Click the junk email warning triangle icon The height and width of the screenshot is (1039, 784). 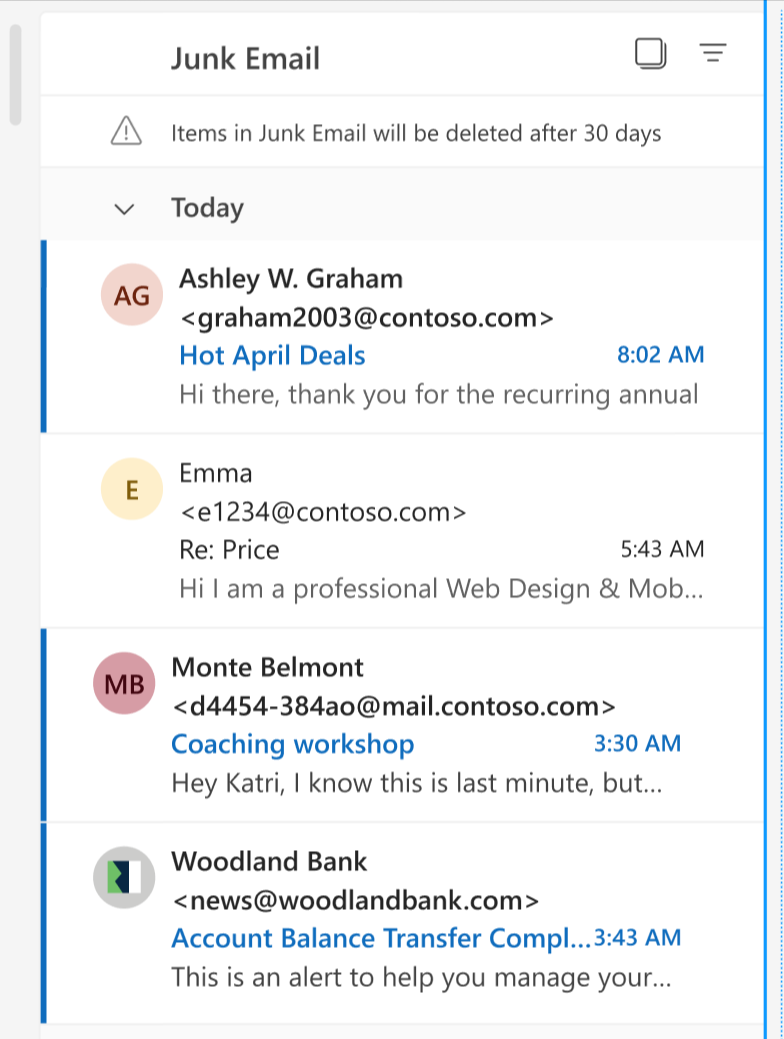pos(126,132)
